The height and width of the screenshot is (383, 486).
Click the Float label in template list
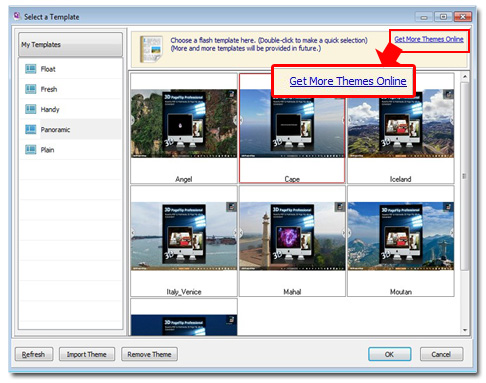coord(48,69)
